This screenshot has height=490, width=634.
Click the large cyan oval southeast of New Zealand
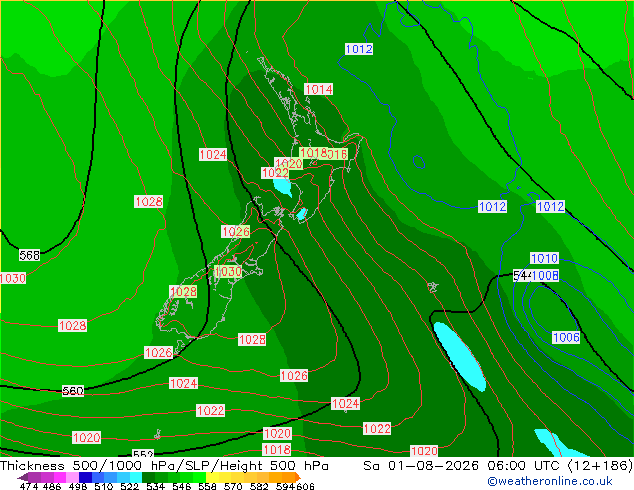pyautogui.click(x=460, y=357)
